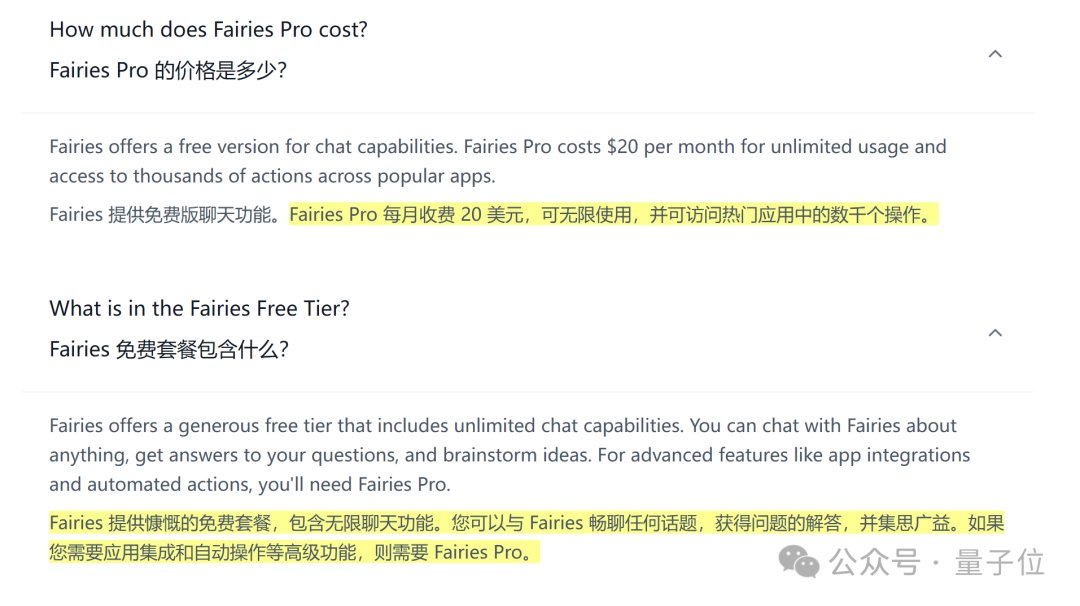Image resolution: width=1080 pixels, height=606 pixels.
Task: Select heading 'How much does Fairies Pro cost?'
Action: 209,30
